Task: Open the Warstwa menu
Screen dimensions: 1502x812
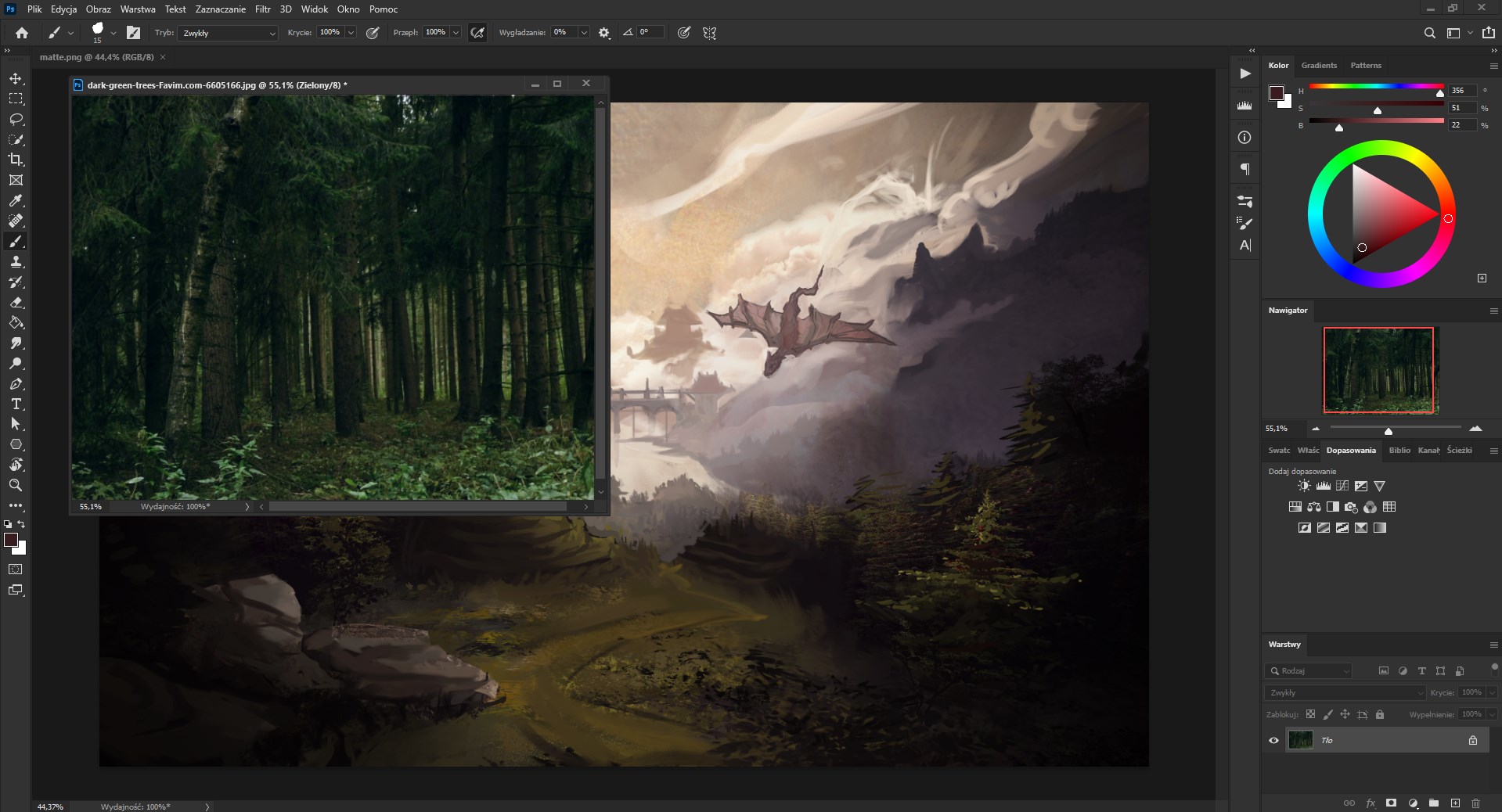Action: point(138,9)
